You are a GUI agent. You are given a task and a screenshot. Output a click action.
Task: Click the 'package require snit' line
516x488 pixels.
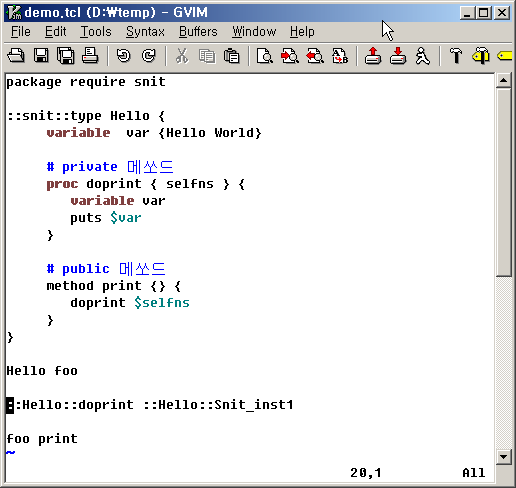pos(86,82)
